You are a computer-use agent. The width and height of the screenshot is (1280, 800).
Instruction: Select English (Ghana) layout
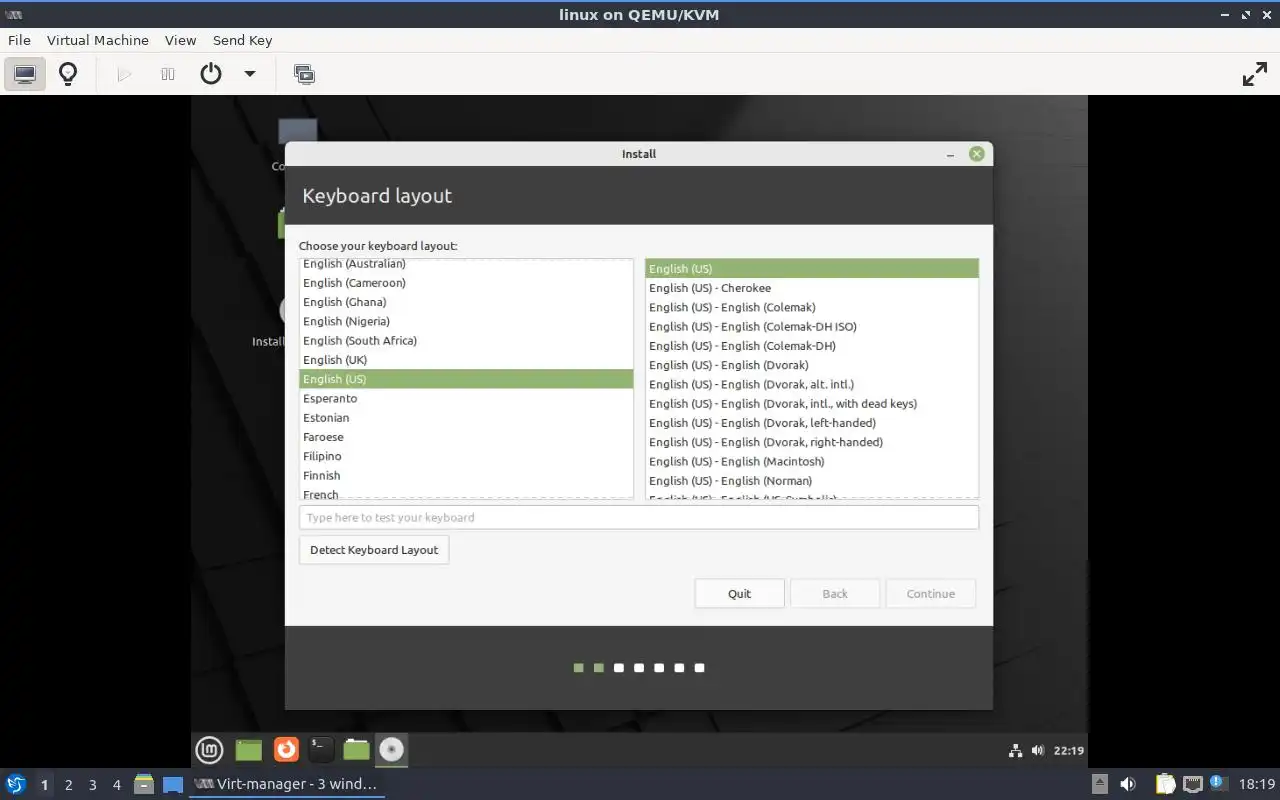click(x=466, y=302)
